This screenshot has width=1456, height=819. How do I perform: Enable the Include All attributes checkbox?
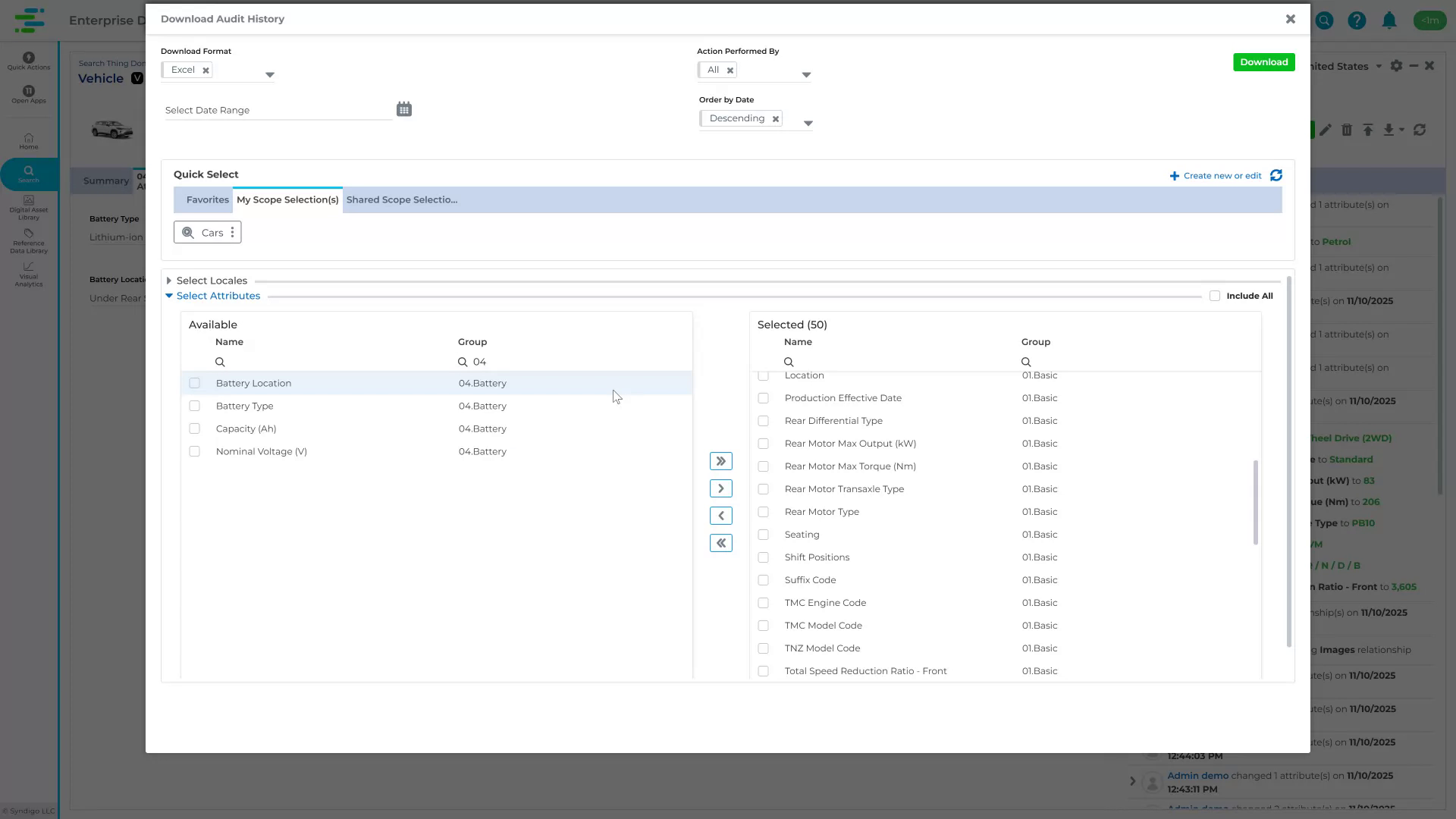(x=1216, y=296)
